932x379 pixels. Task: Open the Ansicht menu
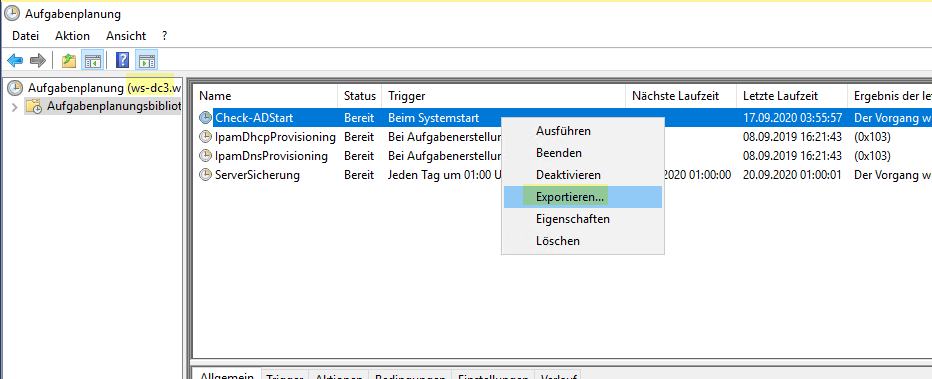pos(126,36)
